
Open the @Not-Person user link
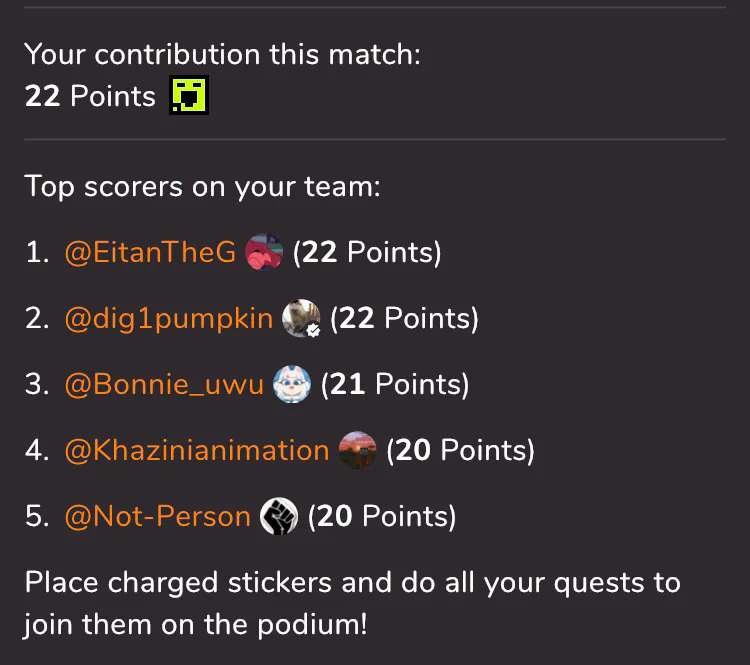point(158,516)
